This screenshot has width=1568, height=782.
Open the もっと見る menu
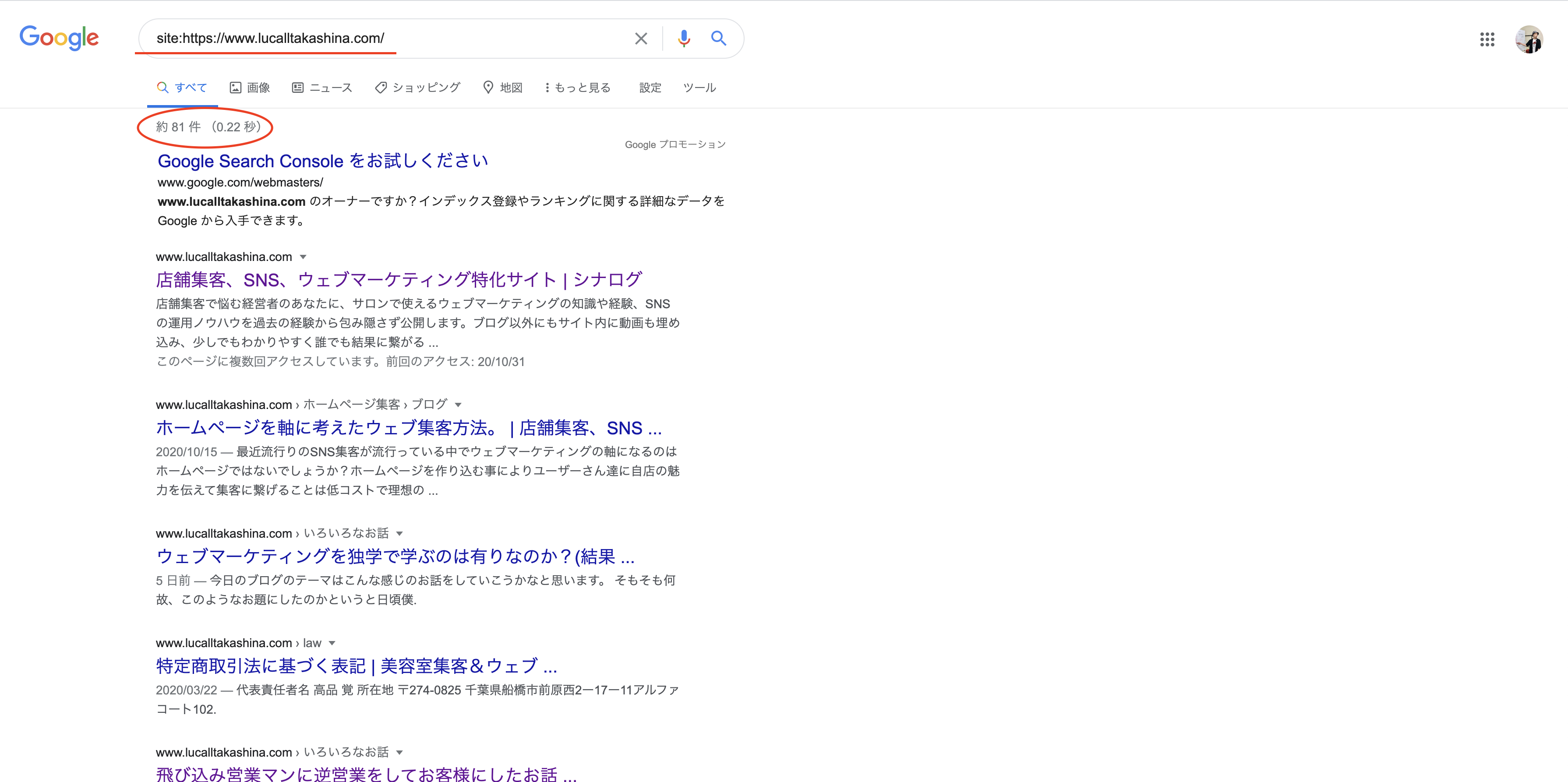(578, 88)
